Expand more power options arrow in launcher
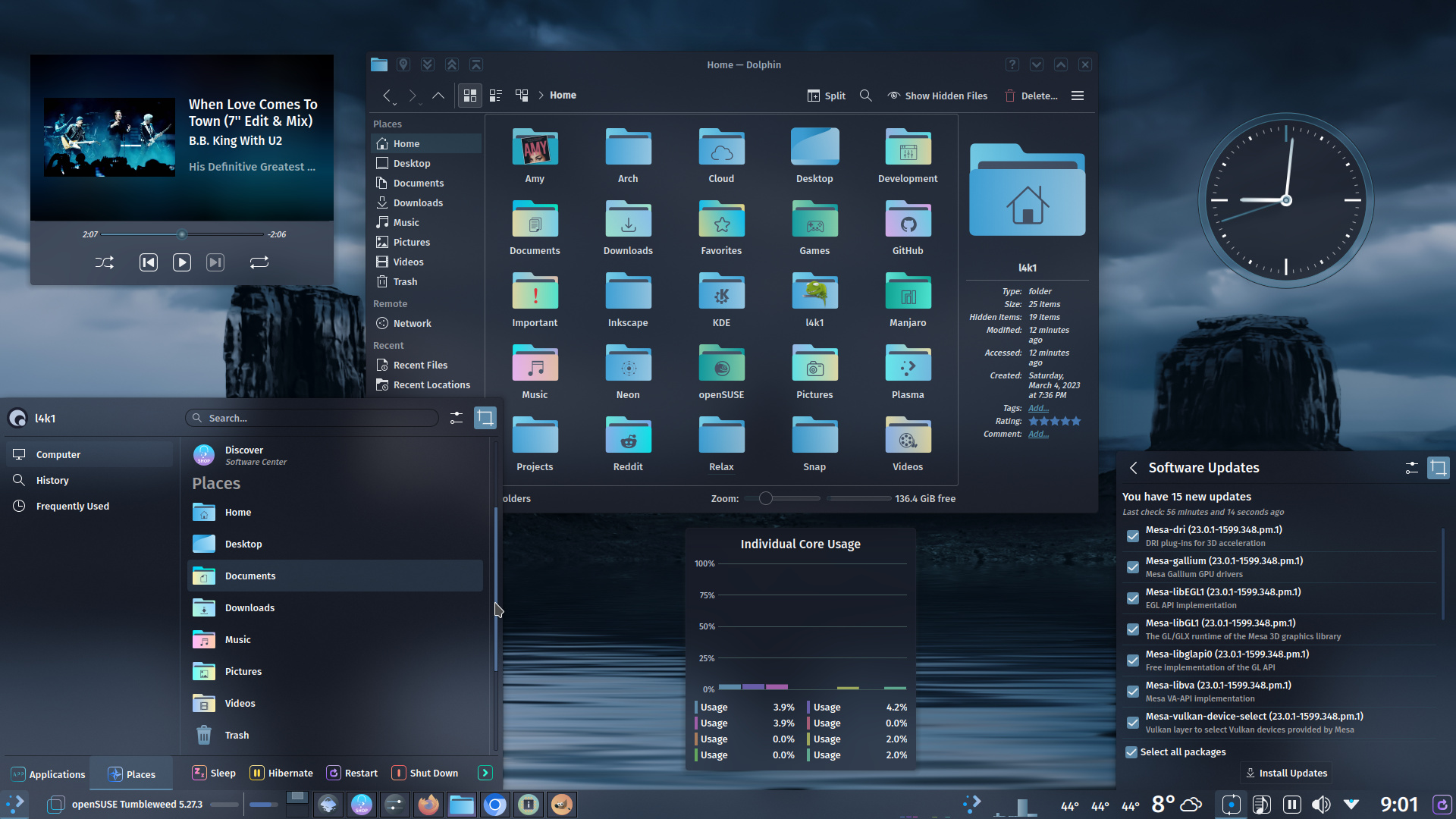The height and width of the screenshot is (819, 1456). point(485,773)
